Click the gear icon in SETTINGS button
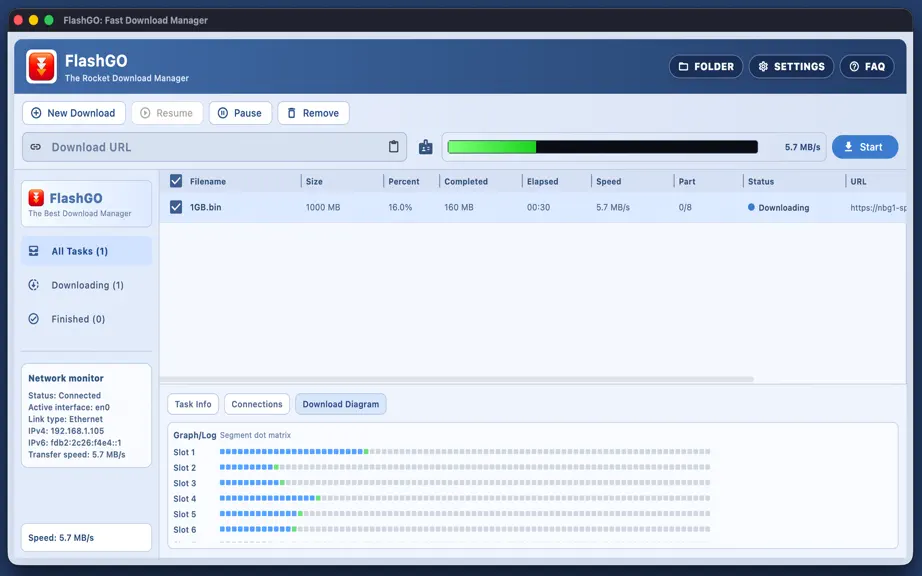This screenshot has width=922, height=576. click(x=763, y=66)
